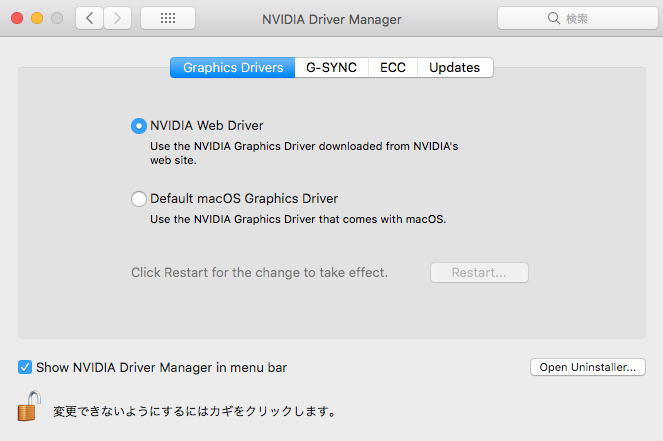The width and height of the screenshot is (663, 441).
Task: Go forward with the right arrow
Action: point(118,18)
